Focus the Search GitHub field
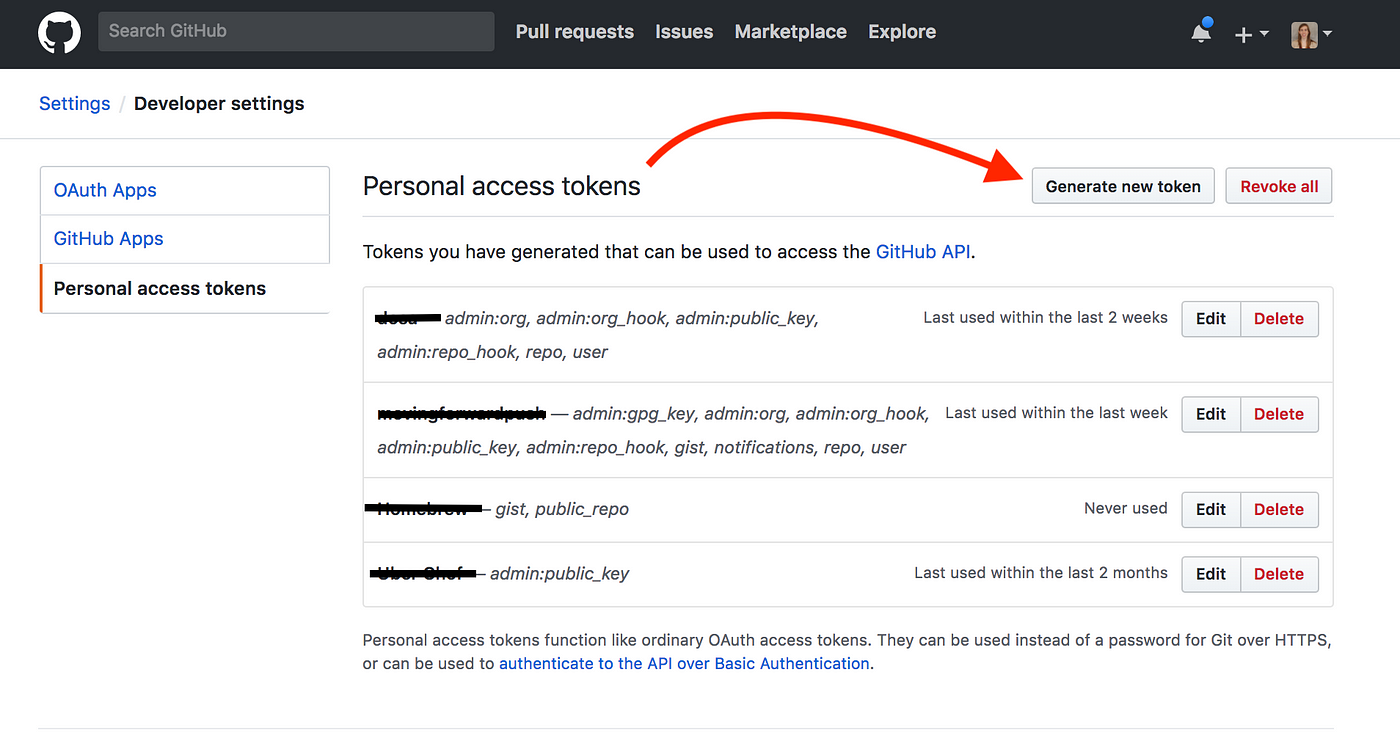 pos(296,31)
